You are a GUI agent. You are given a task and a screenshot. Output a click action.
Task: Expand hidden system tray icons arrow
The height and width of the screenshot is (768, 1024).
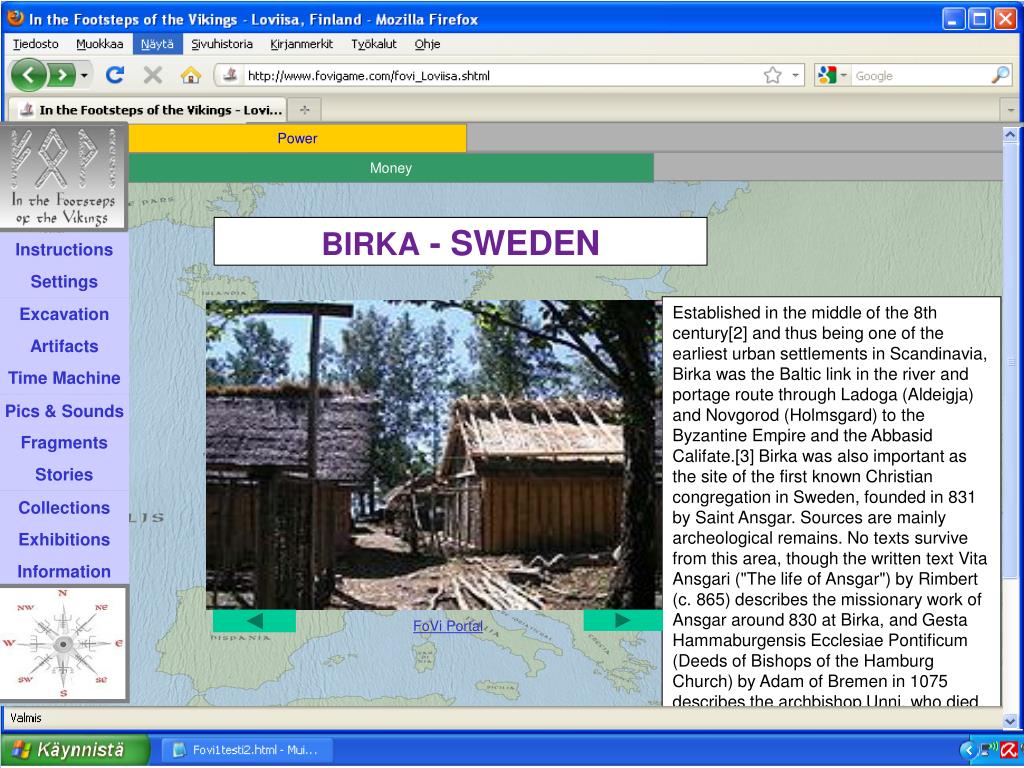point(968,750)
